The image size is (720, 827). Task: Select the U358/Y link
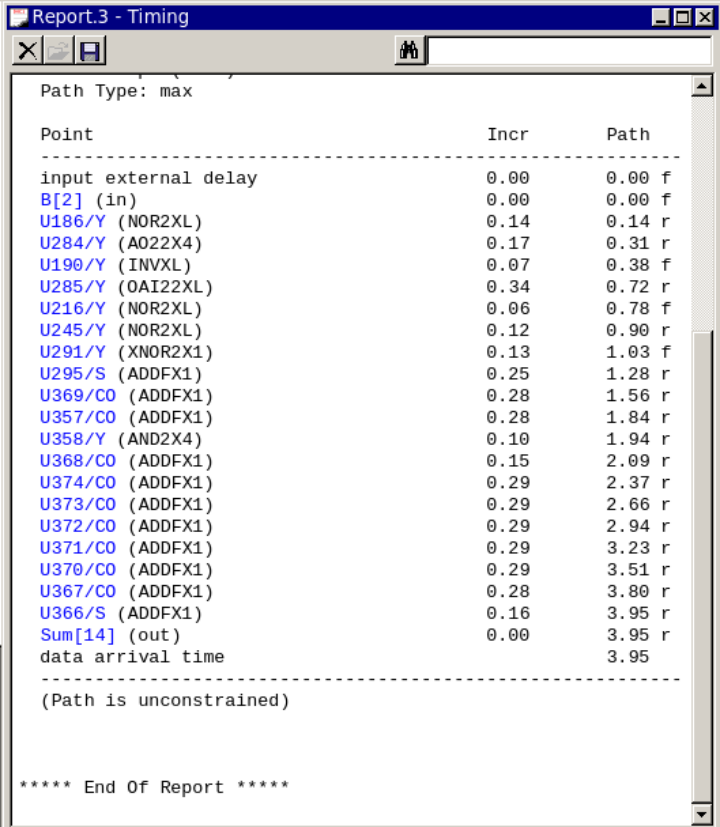(73, 439)
